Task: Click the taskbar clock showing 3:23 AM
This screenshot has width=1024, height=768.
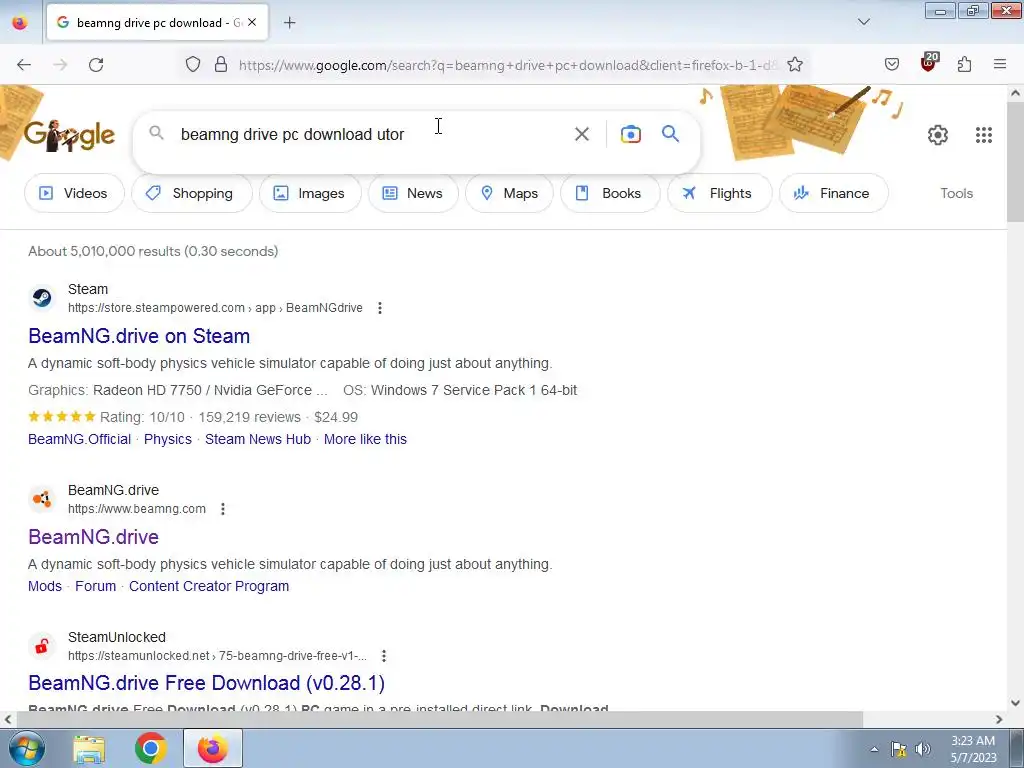Action: click(973, 749)
